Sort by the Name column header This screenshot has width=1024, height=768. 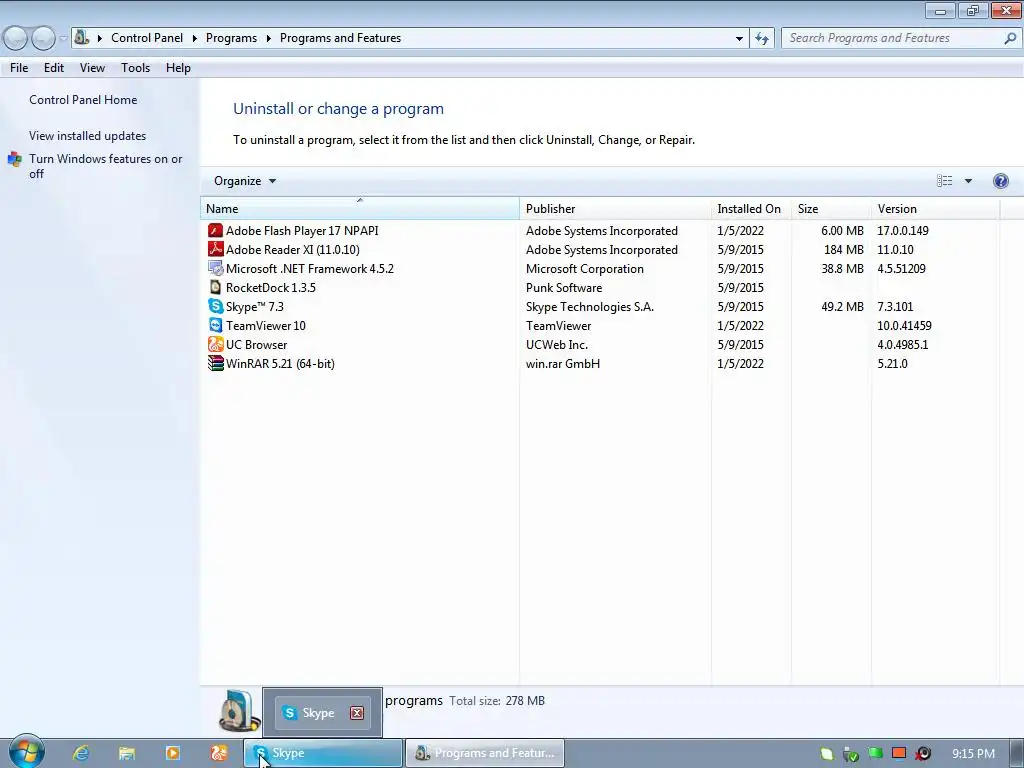(x=360, y=208)
